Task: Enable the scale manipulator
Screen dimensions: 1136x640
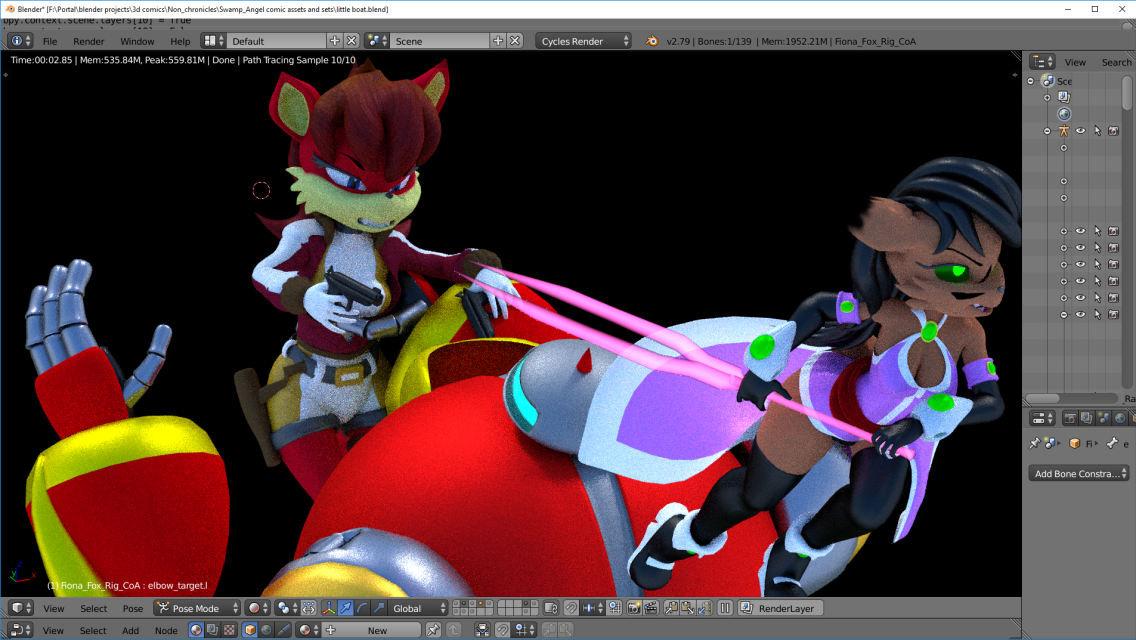Action: (x=379, y=608)
